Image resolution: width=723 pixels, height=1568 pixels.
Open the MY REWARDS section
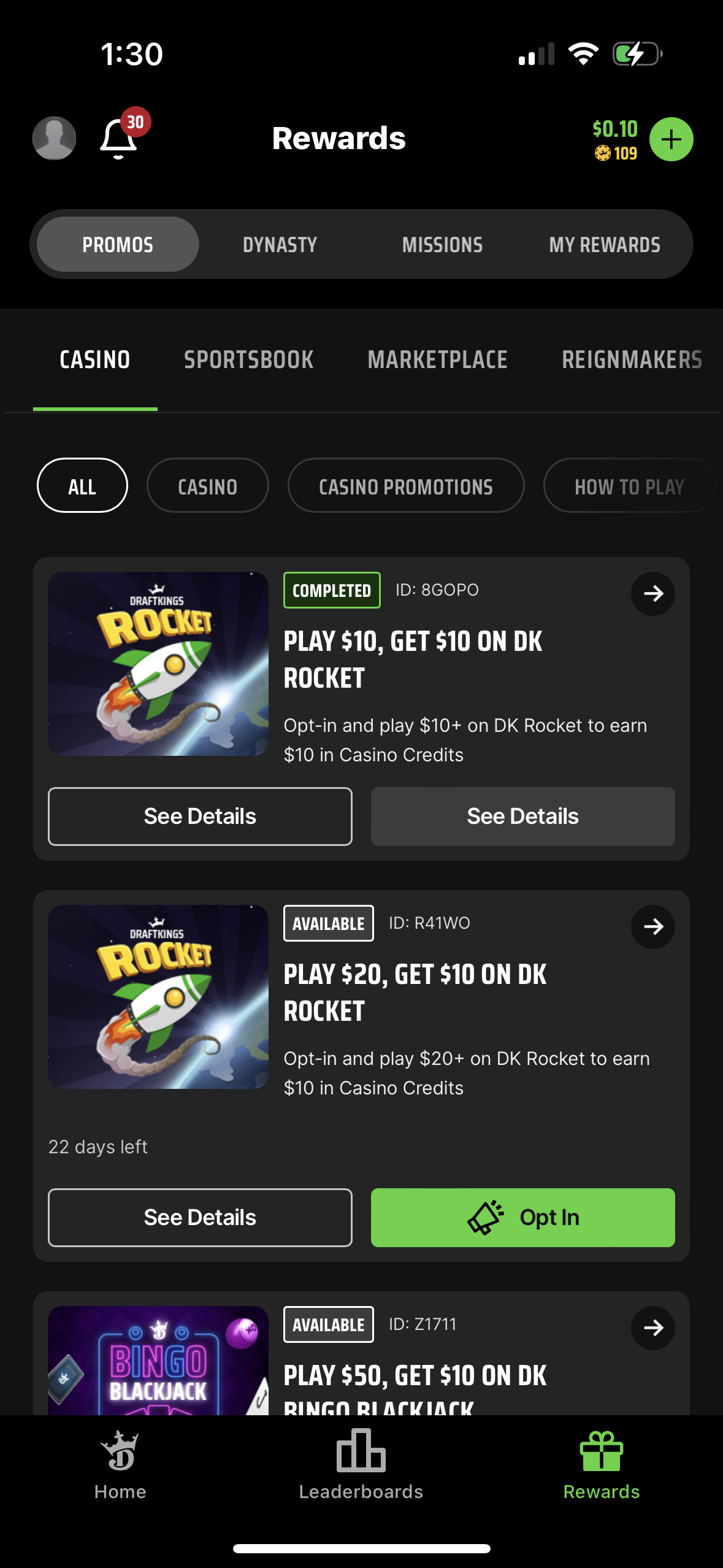tap(605, 244)
